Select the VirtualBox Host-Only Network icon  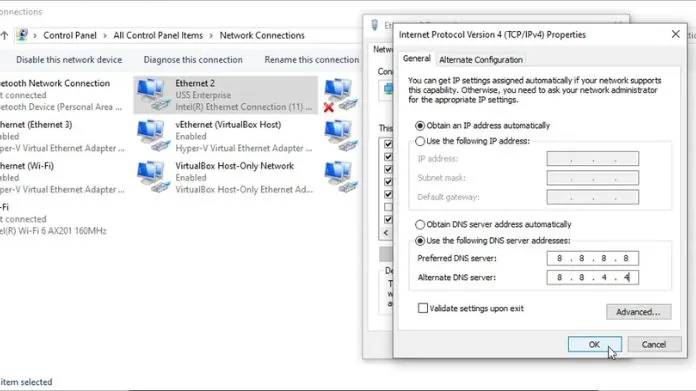(153, 177)
